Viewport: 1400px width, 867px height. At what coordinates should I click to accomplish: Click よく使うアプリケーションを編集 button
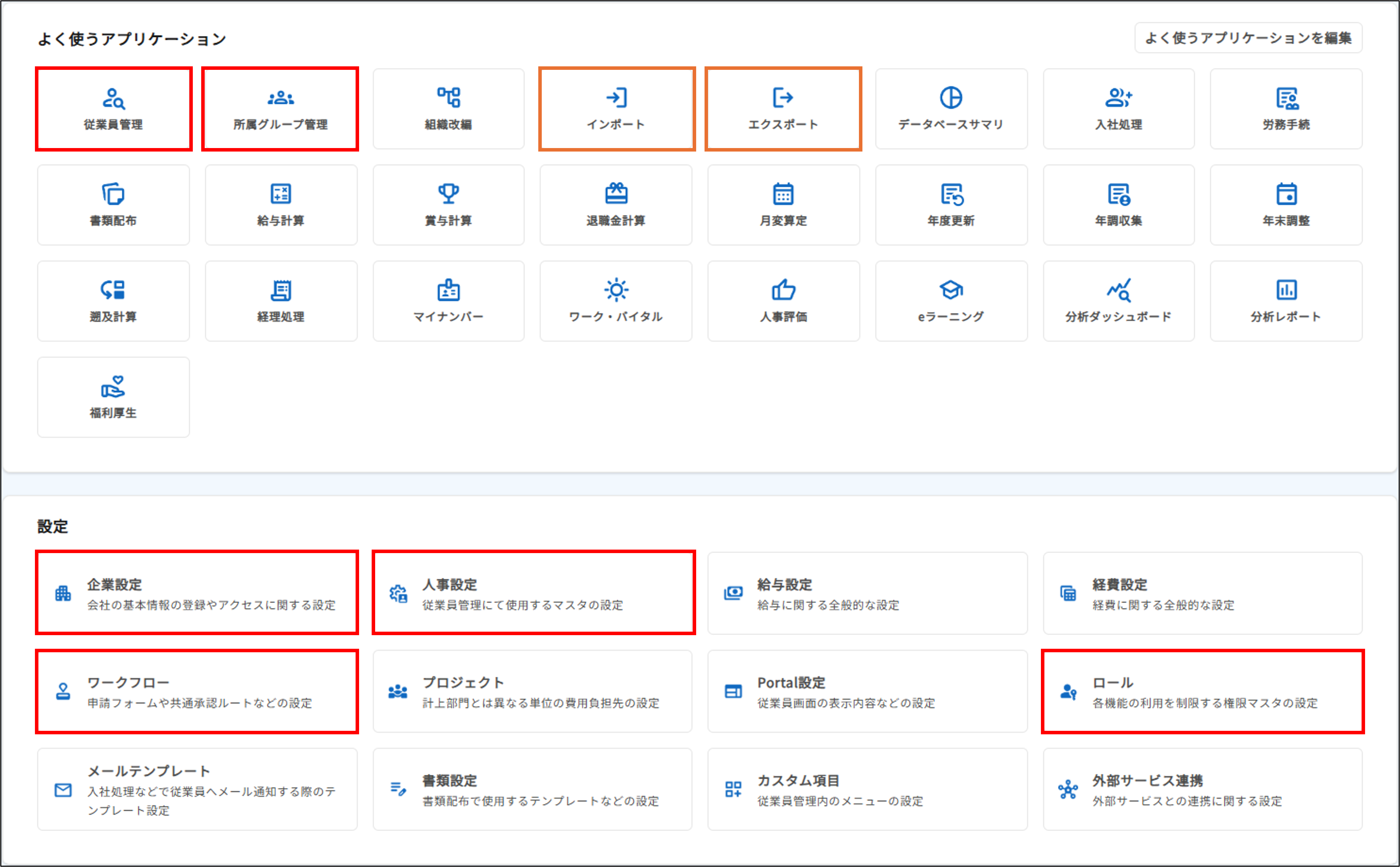pyautogui.click(x=1248, y=38)
